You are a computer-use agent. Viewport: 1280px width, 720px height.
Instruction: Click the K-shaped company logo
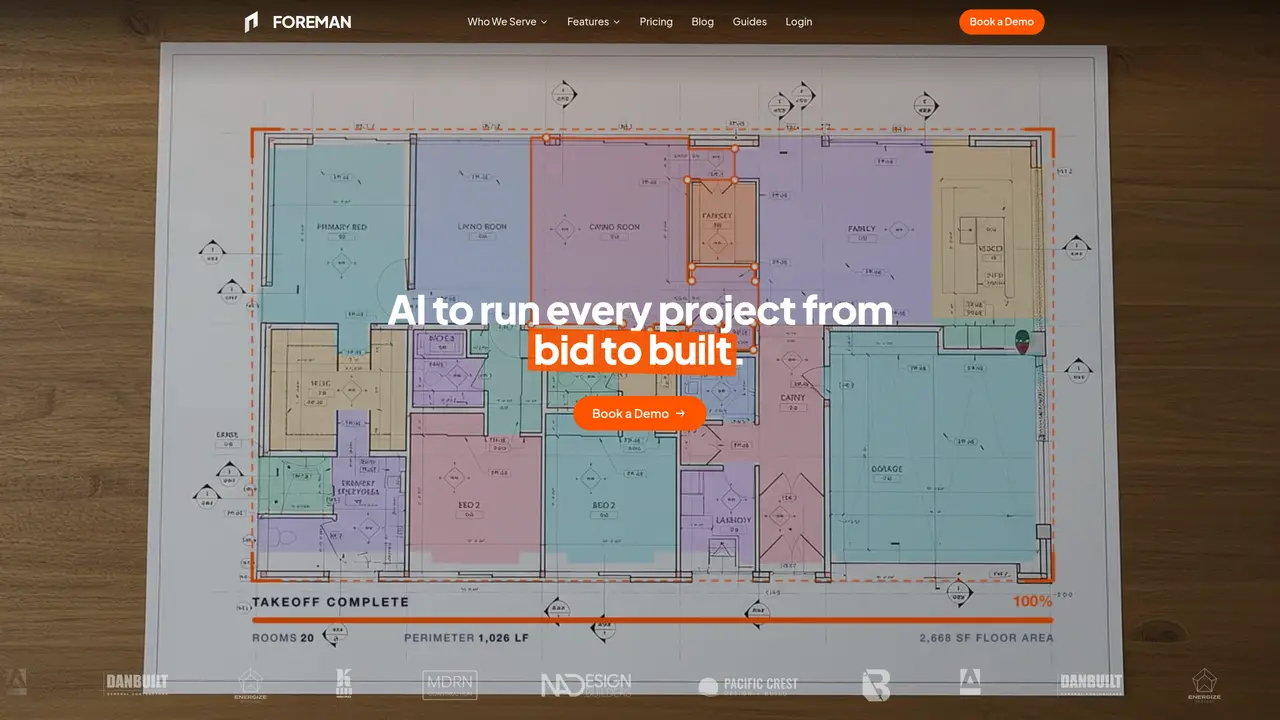coord(343,683)
